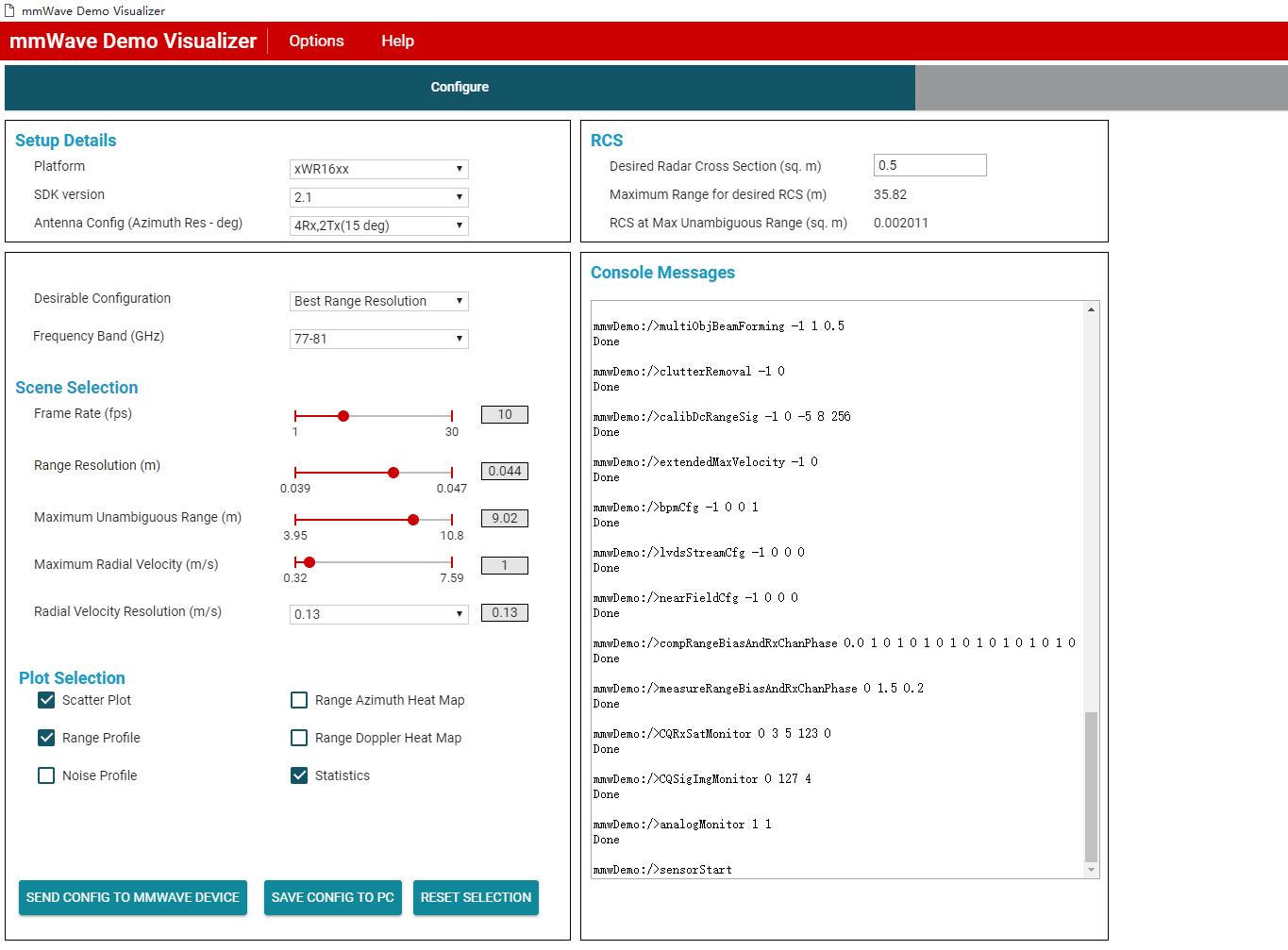1288x950 pixels.
Task: Uncheck the Range Profile checkbox
Action: point(46,738)
